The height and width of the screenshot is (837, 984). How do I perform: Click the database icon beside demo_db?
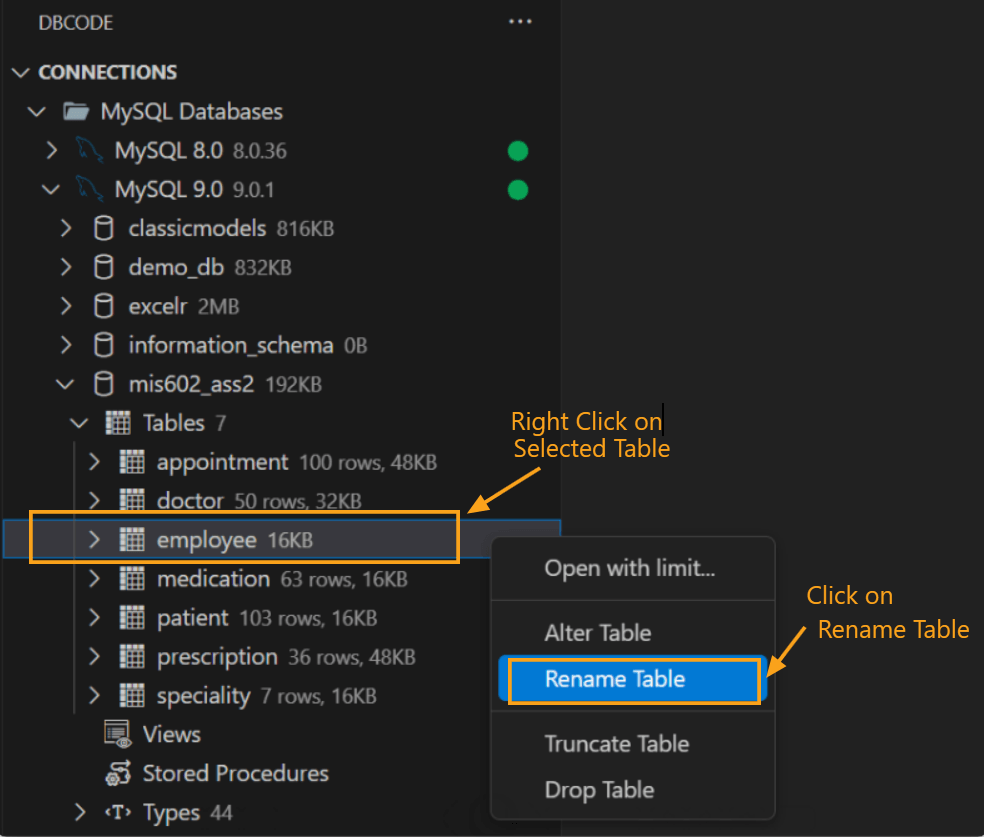[104, 267]
